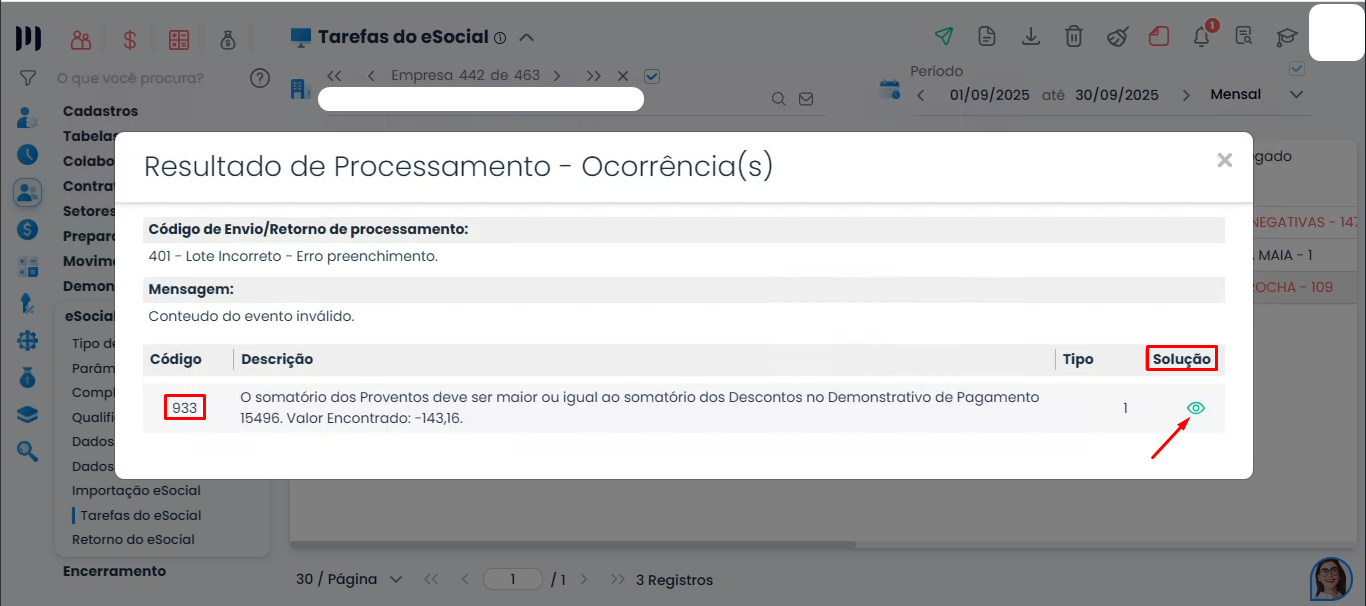The height and width of the screenshot is (606, 1366).
Task: Click the end date 30/09/2025
Action: pyautogui.click(x=1117, y=95)
